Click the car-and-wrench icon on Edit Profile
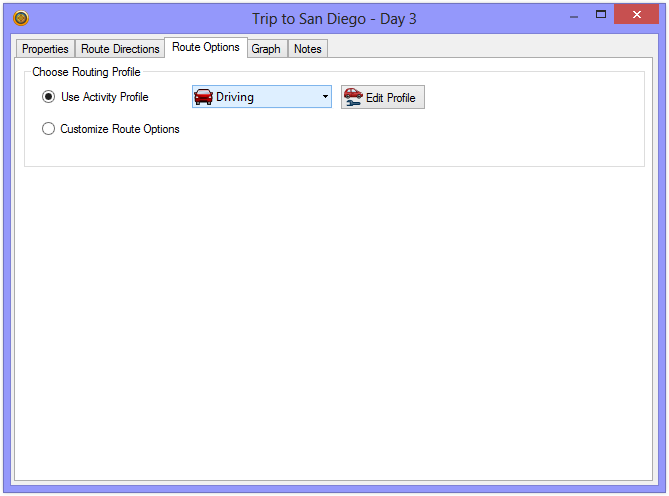Screen dimensions: 669x496 coord(353,97)
